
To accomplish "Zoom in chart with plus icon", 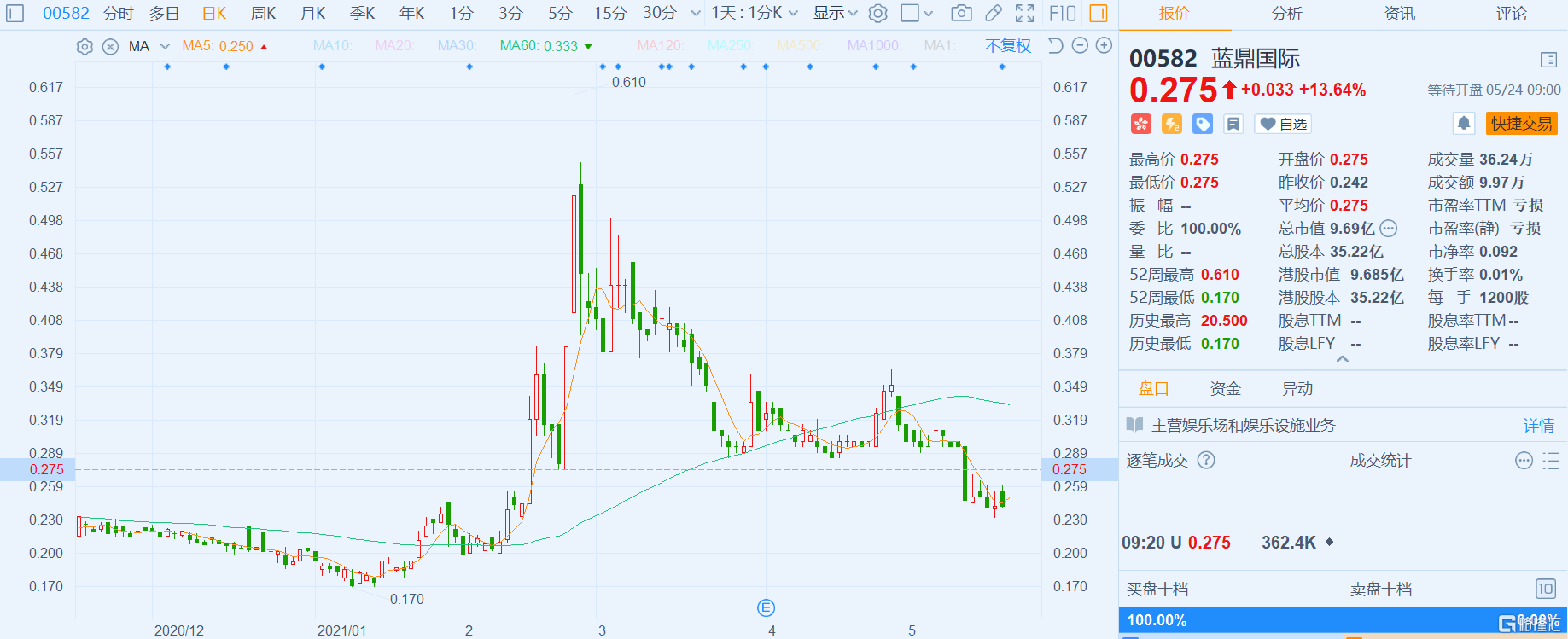I will pos(1104,46).
